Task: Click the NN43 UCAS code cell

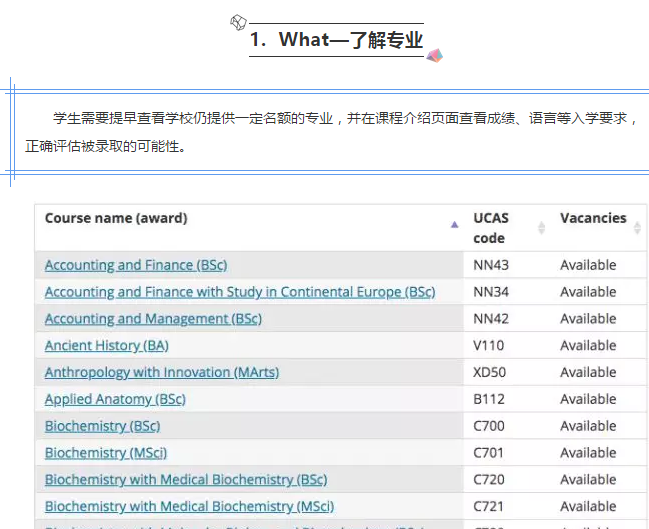Action: [x=491, y=265]
